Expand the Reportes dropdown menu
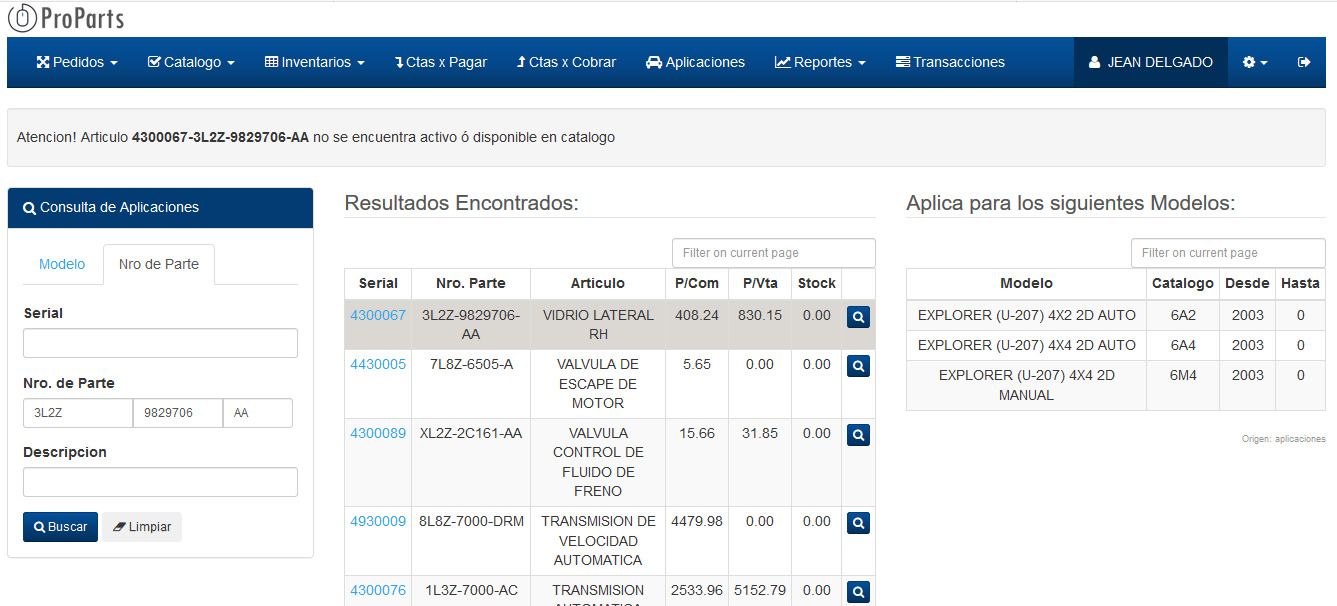 (x=820, y=62)
